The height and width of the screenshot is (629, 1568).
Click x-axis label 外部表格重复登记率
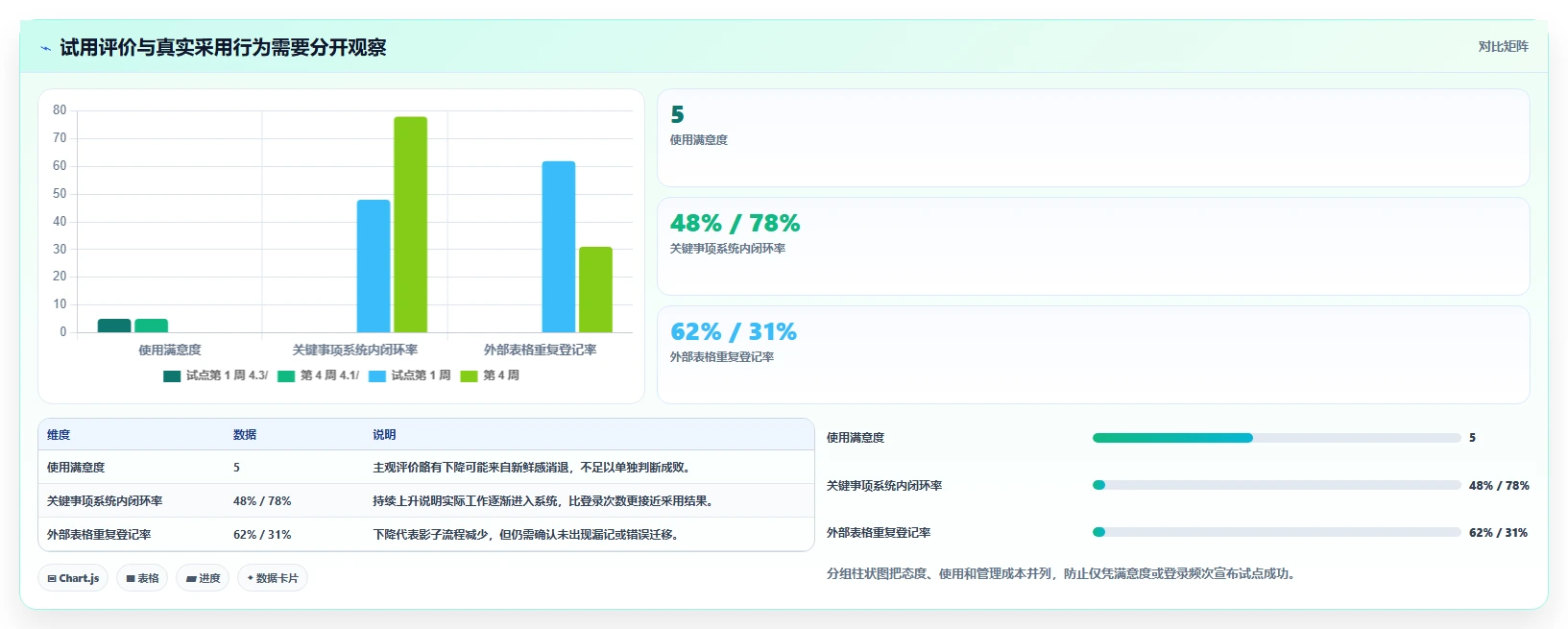coord(541,351)
